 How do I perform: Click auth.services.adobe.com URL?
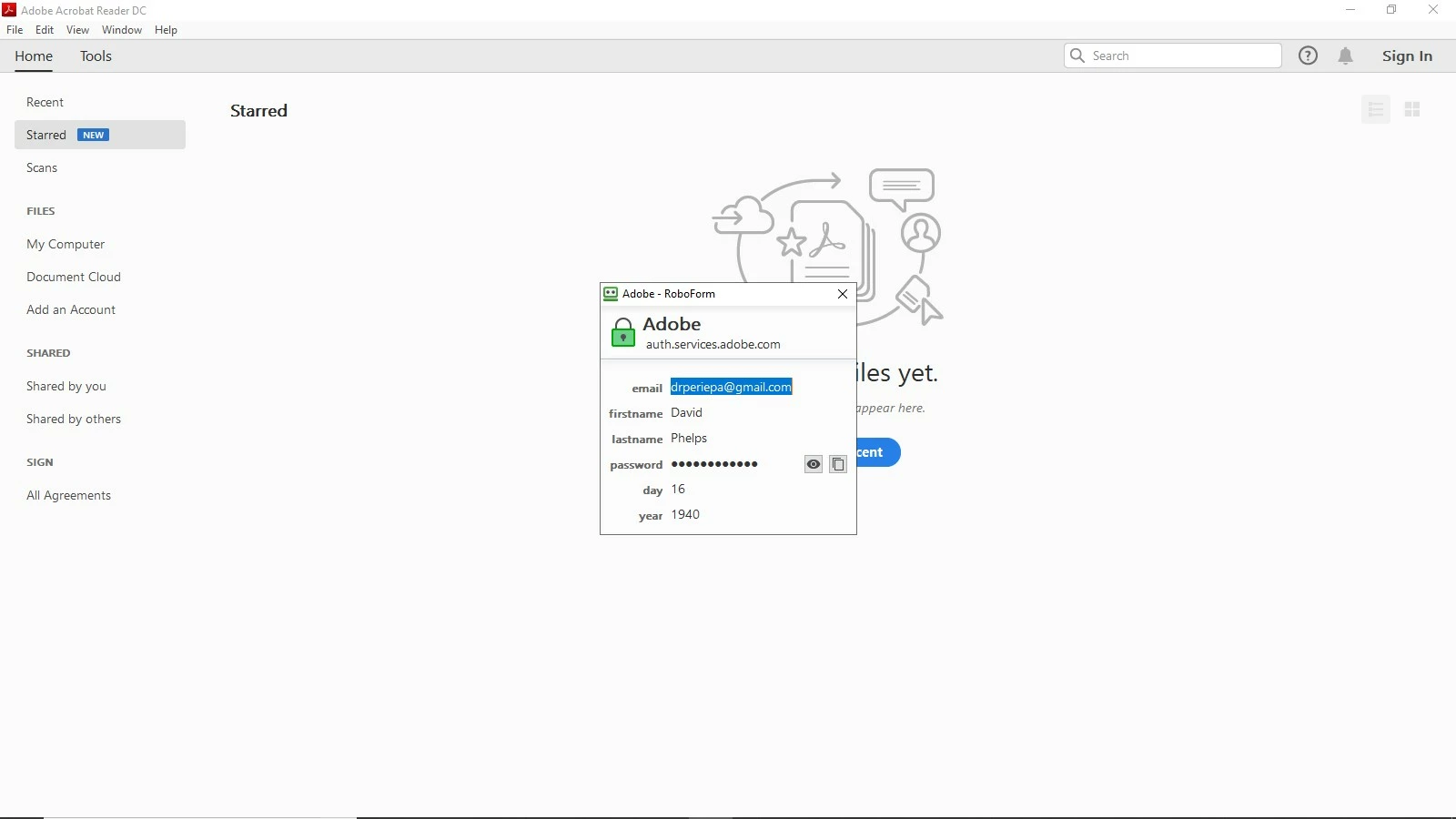(x=713, y=344)
